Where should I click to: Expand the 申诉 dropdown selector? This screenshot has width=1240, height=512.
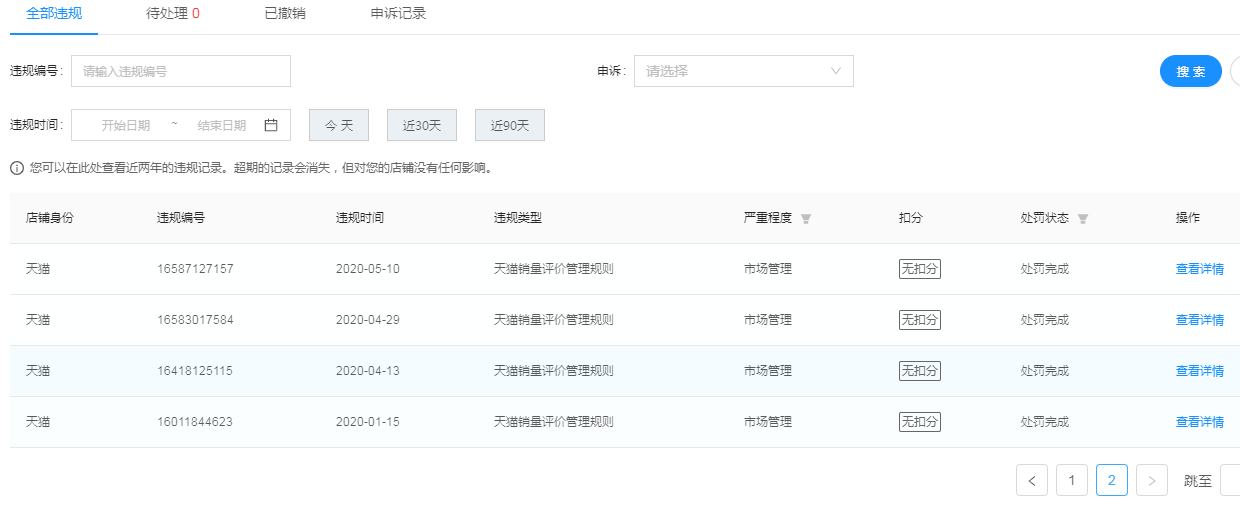[x=744, y=71]
